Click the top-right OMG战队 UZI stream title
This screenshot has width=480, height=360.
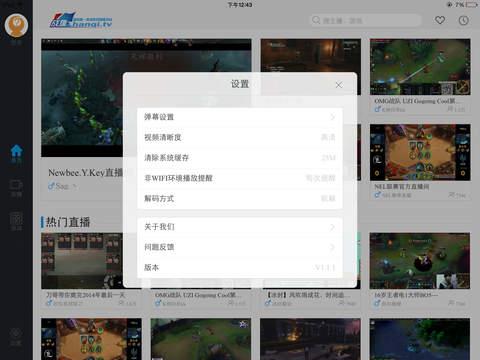click(418, 101)
